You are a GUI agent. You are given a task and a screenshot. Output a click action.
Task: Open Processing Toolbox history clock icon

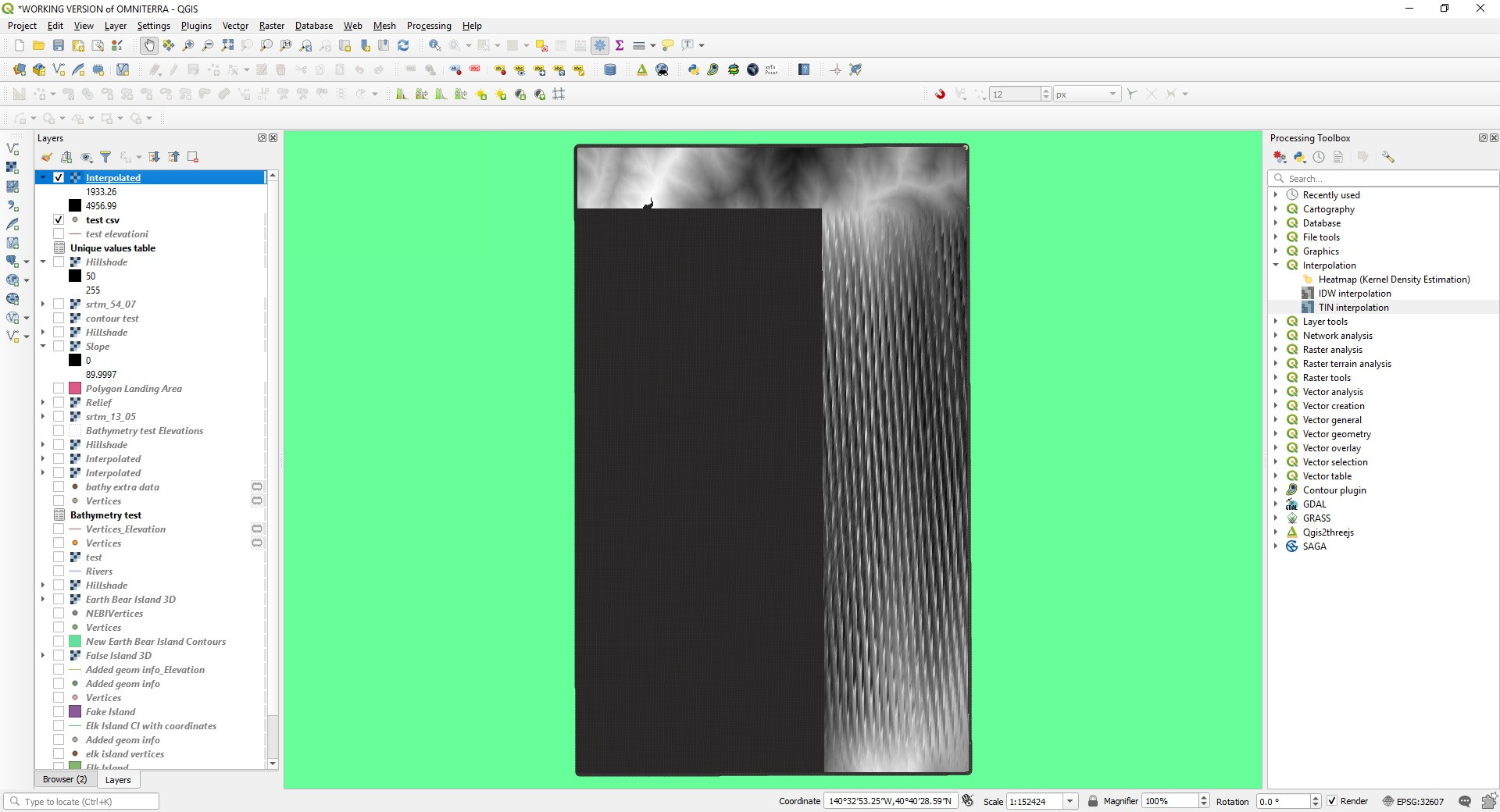[x=1319, y=157]
